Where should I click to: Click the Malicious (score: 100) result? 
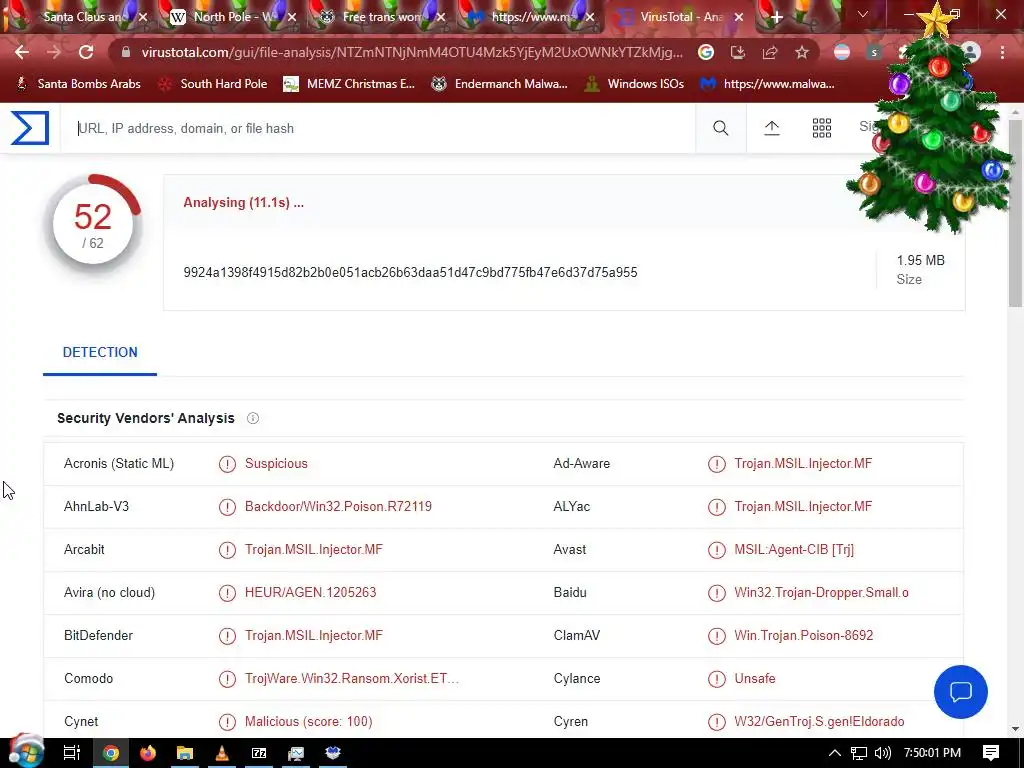tap(308, 722)
